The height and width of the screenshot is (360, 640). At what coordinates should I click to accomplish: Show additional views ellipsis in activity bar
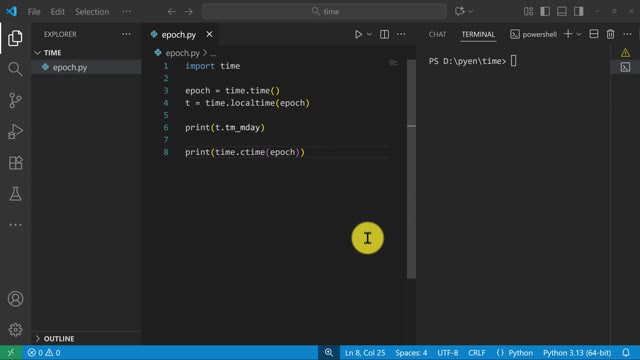(15, 225)
